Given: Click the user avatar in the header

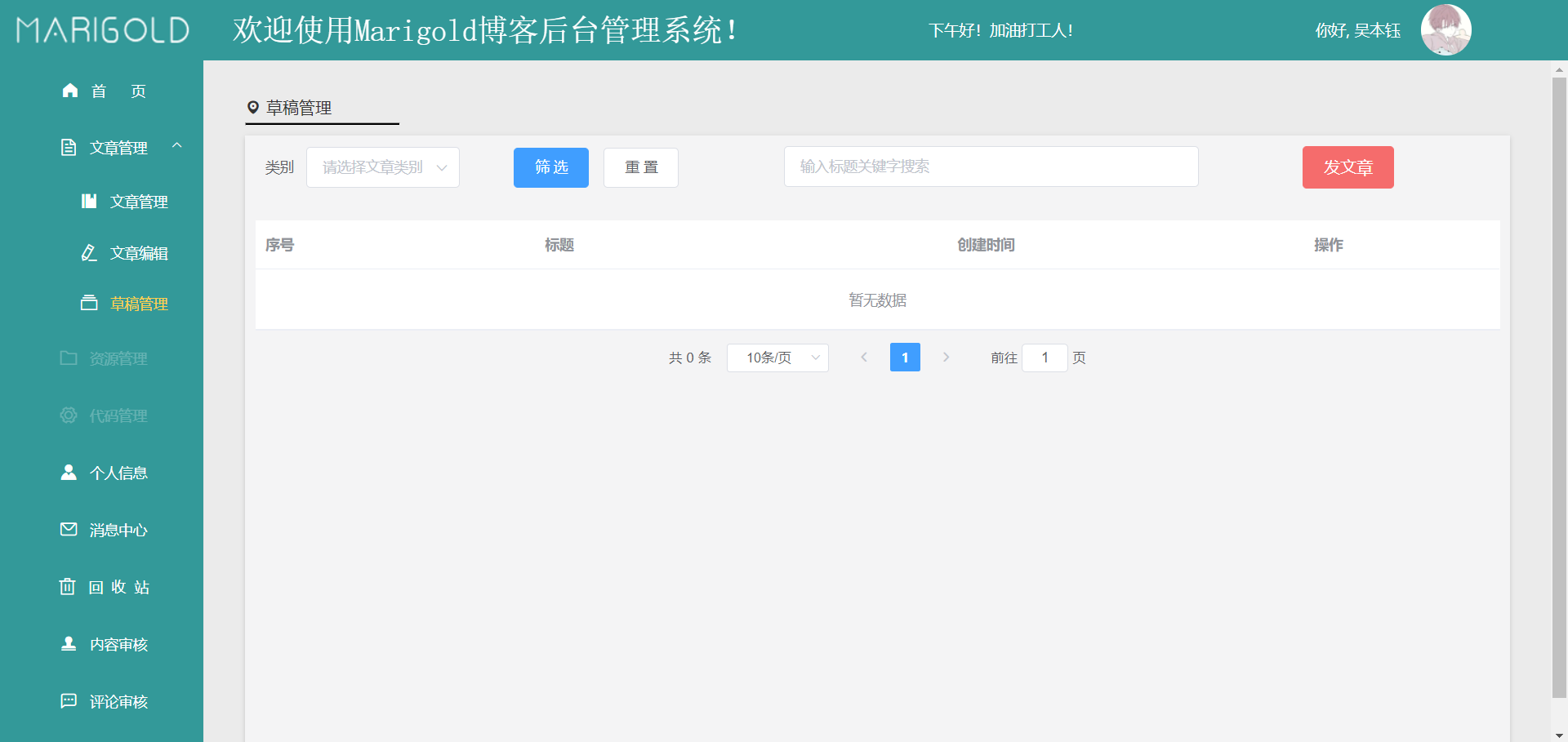Looking at the screenshot, I should tap(1445, 29).
